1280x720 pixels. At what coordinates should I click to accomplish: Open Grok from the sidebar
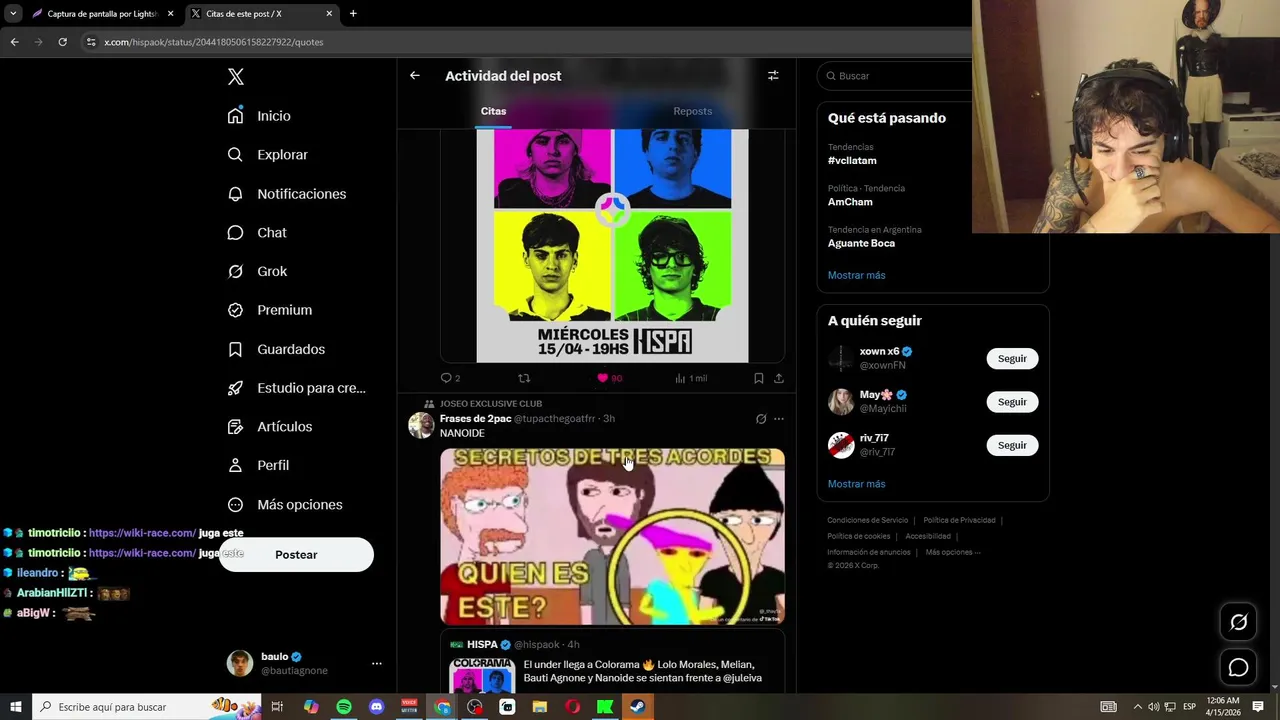257,271
